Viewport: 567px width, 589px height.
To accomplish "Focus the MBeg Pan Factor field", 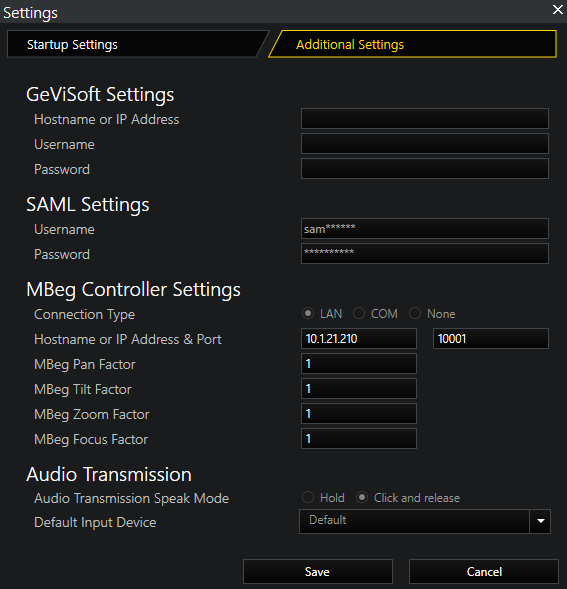I will click(x=359, y=363).
